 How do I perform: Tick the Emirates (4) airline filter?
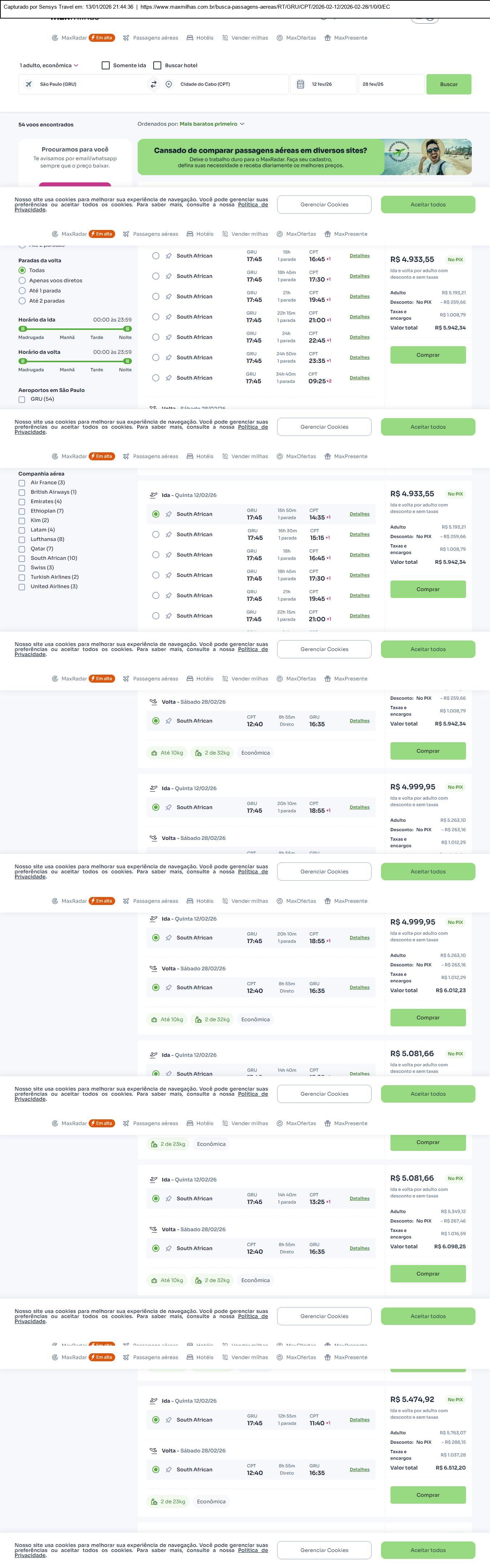(22, 502)
